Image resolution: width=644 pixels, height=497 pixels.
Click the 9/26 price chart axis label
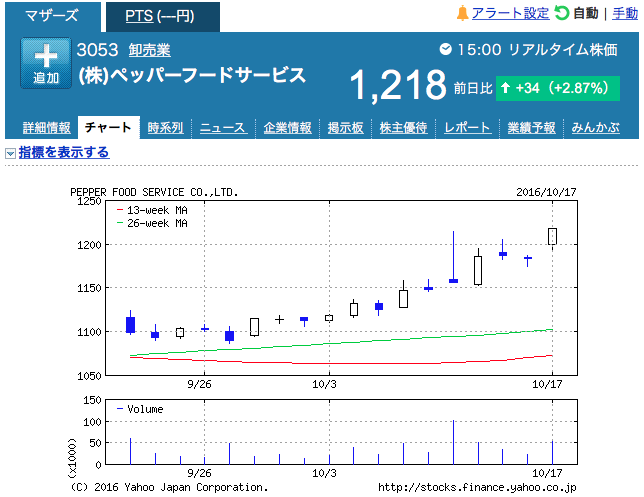coord(200,384)
